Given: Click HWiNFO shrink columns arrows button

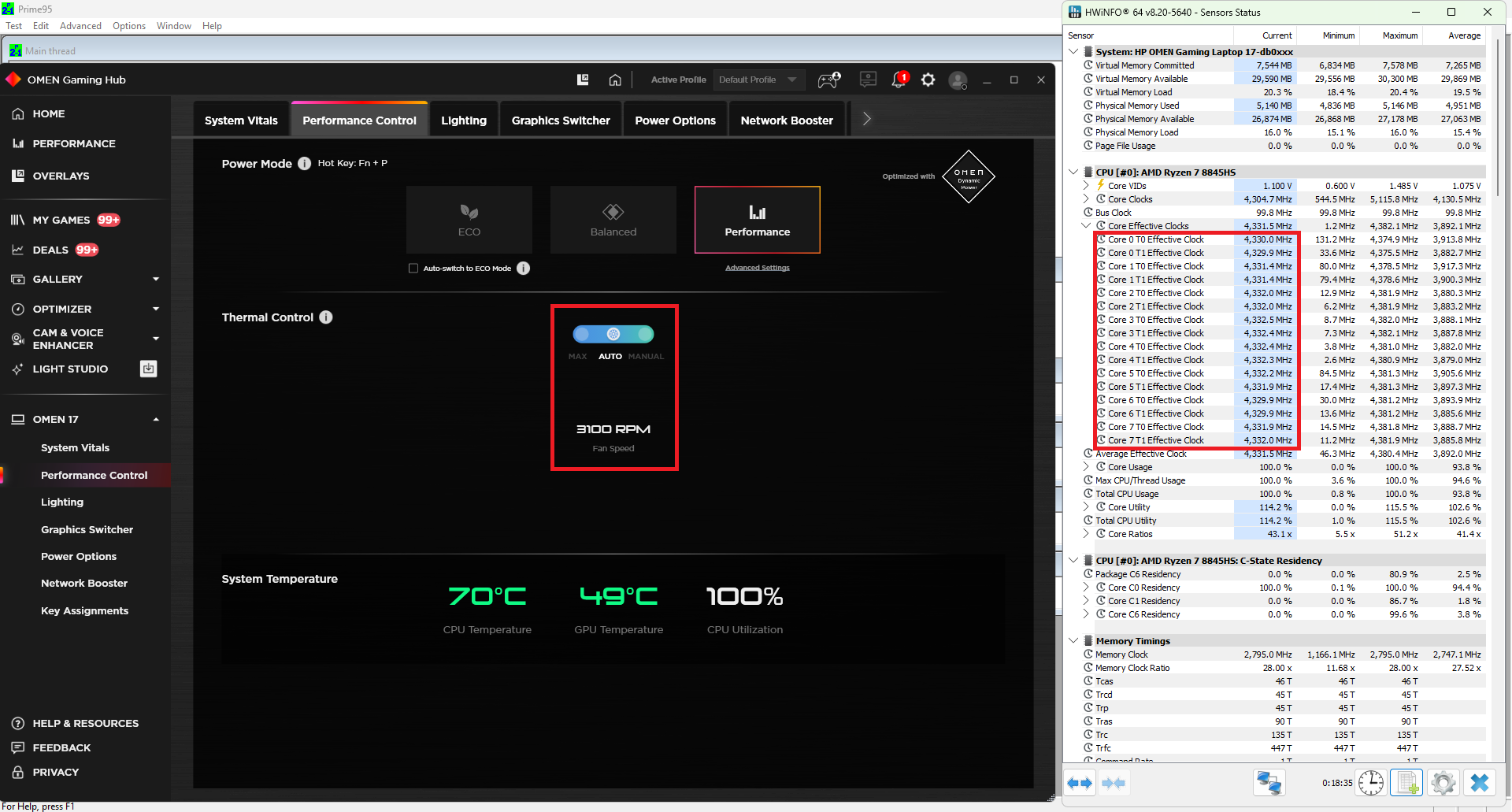Looking at the screenshot, I should (1114, 783).
